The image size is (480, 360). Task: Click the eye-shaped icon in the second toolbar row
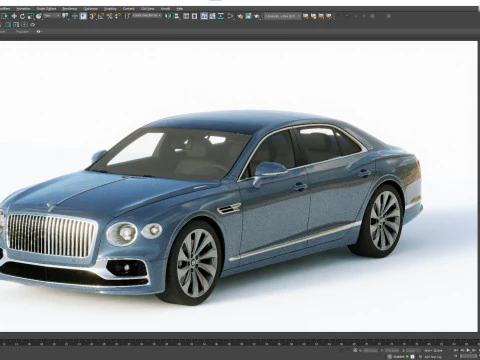coord(32,25)
